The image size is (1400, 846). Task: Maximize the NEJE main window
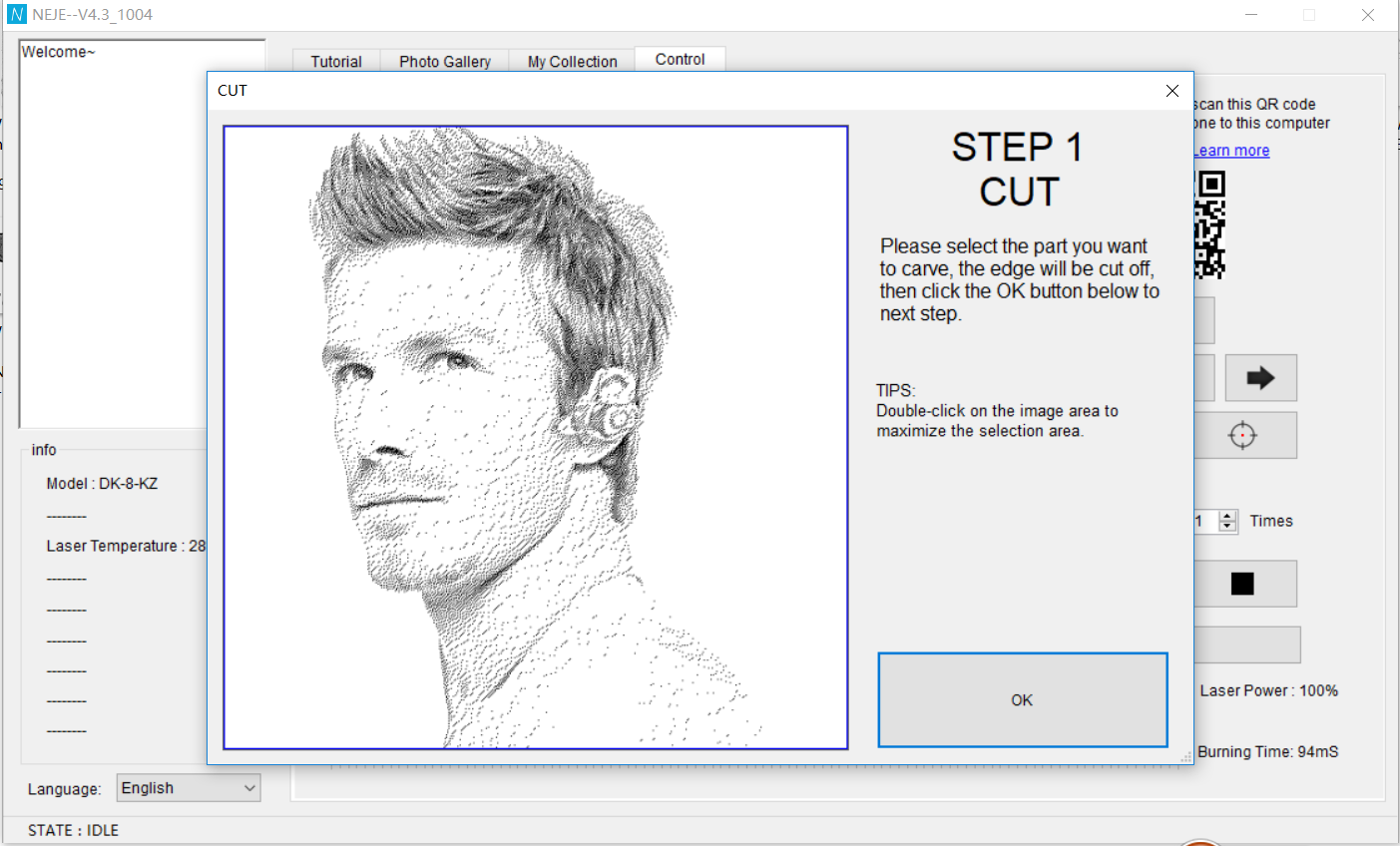tap(1309, 15)
